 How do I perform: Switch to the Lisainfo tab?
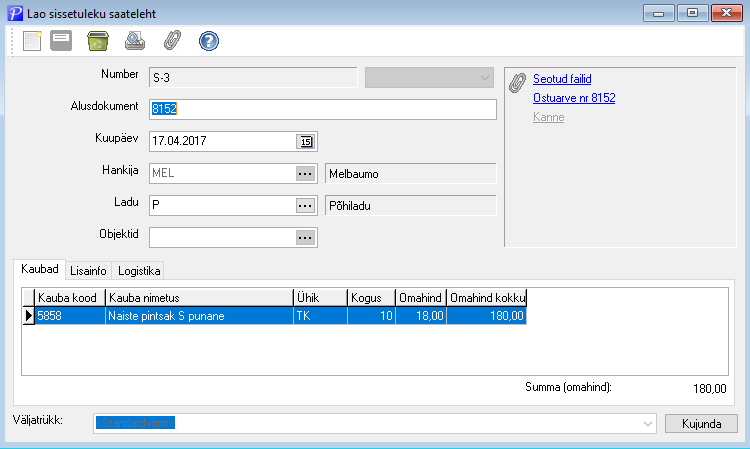88,271
